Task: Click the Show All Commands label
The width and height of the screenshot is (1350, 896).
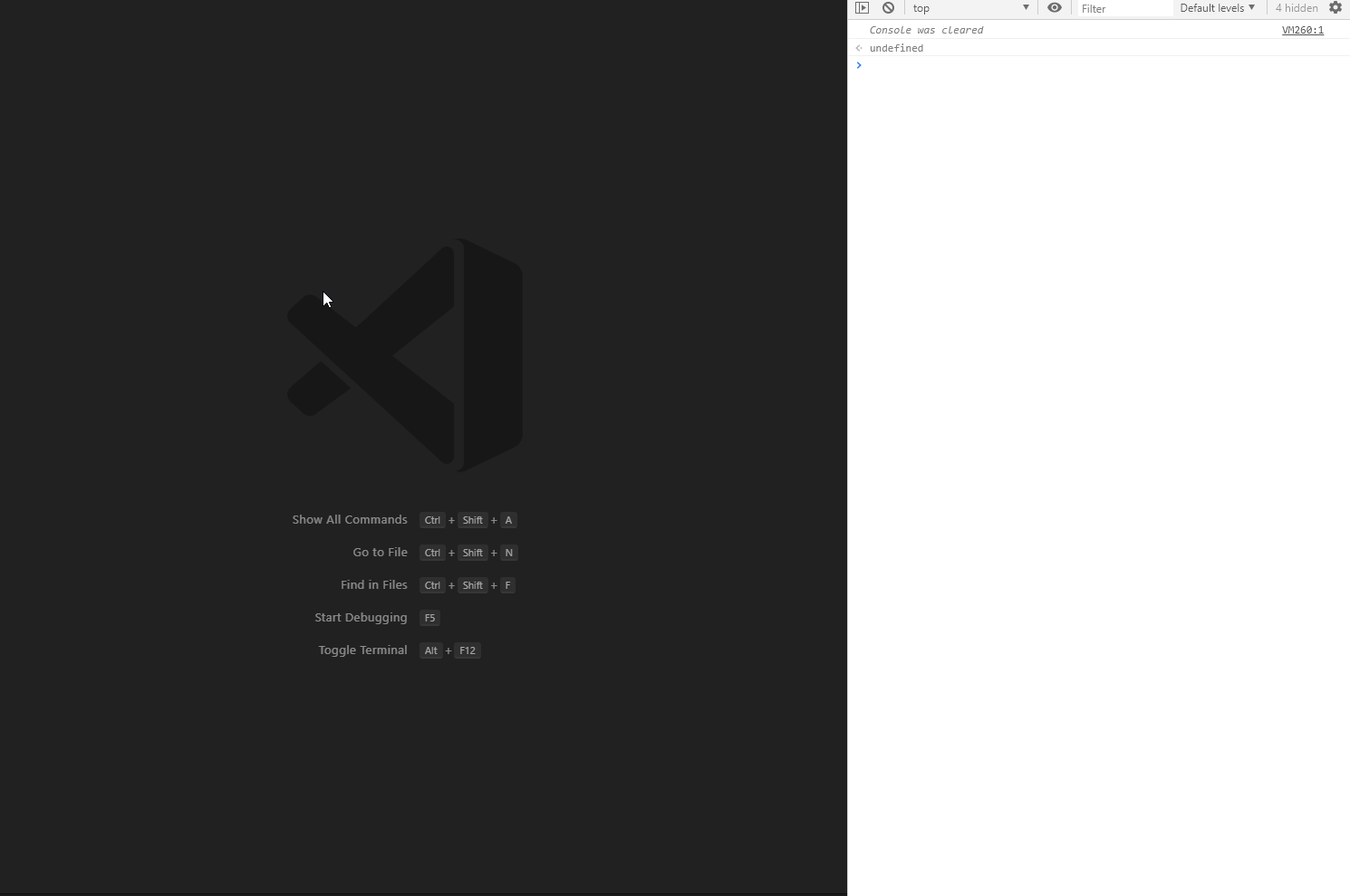Action: pyautogui.click(x=350, y=520)
